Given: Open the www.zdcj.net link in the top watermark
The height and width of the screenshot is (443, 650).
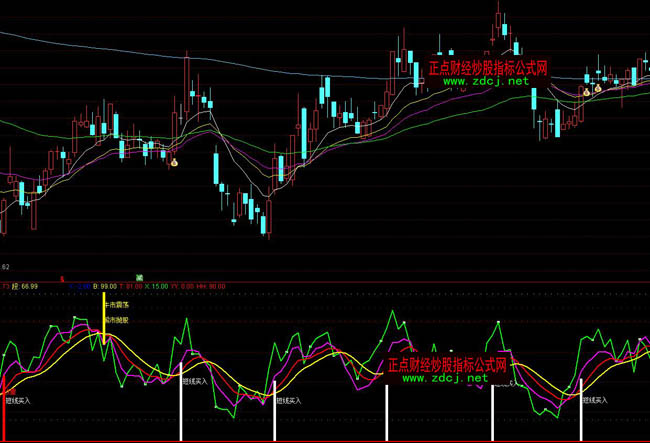Looking at the screenshot, I should (485, 81).
